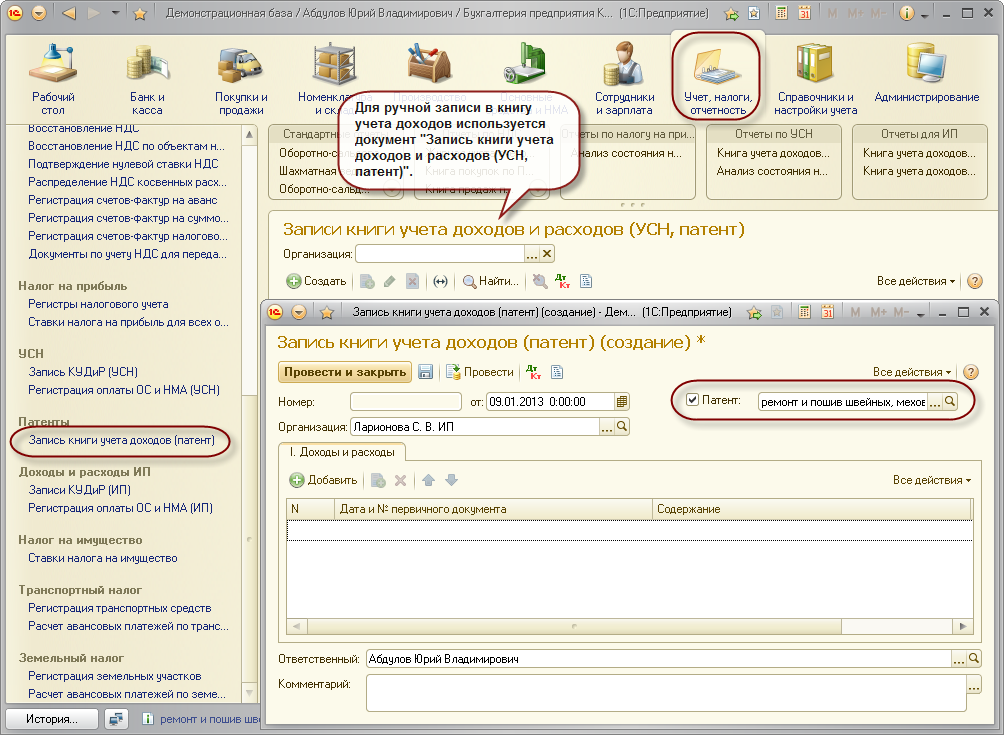The height and width of the screenshot is (735, 1004).
Task: Click the help icon in document form
Action: pos(971,372)
